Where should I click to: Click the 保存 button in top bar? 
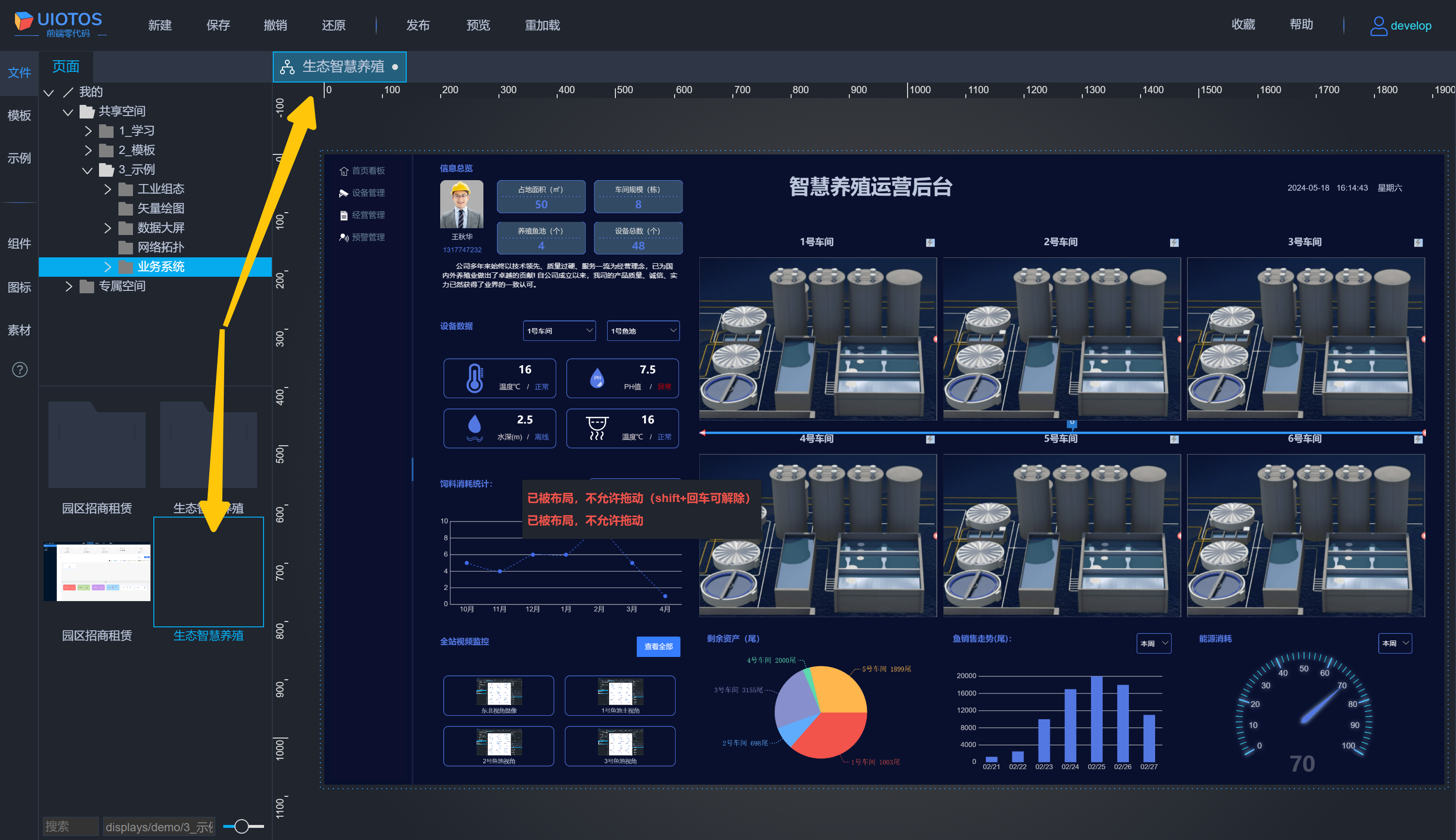click(218, 25)
